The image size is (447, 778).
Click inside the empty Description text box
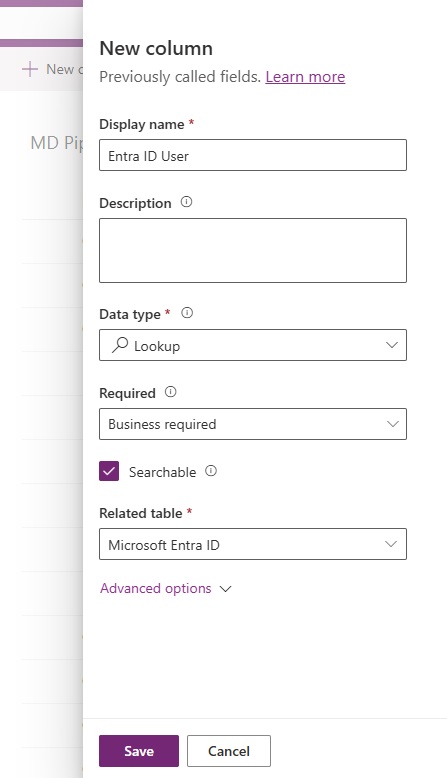click(253, 251)
